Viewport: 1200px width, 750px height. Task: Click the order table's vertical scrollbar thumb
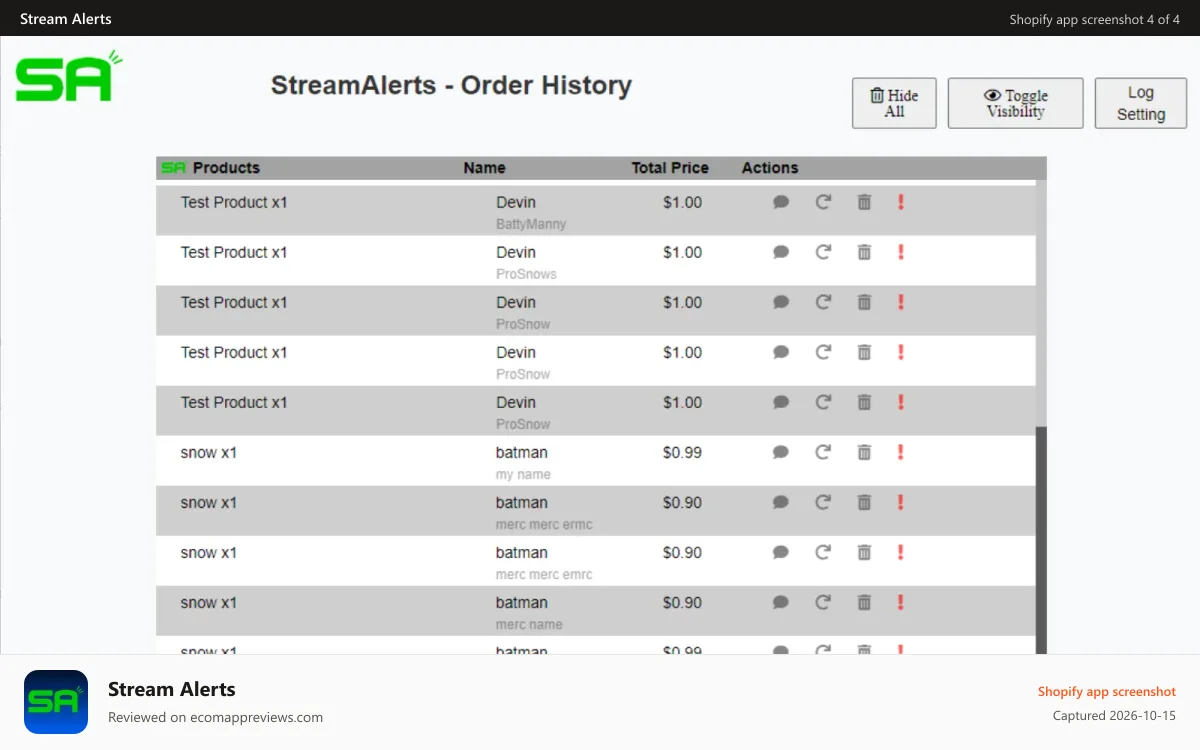1041,540
